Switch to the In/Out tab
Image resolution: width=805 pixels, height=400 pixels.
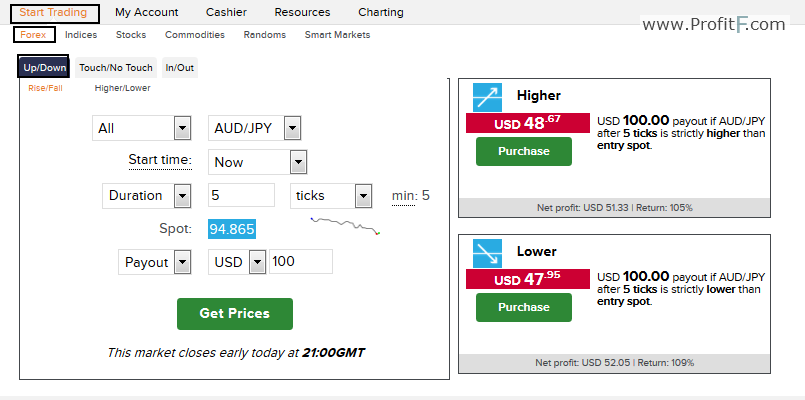click(180, 68)
